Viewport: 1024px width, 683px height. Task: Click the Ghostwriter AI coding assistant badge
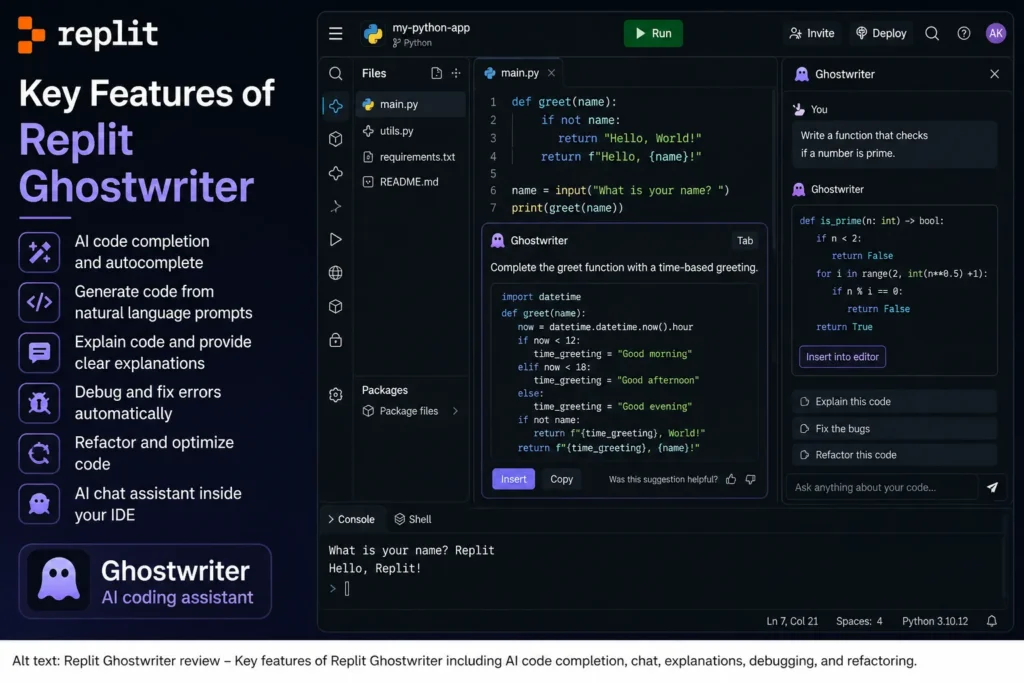click(x=145, y=581)
